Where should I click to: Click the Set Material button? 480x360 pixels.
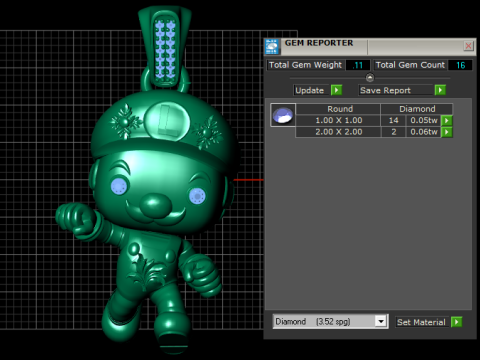click(x=422, y=322)
